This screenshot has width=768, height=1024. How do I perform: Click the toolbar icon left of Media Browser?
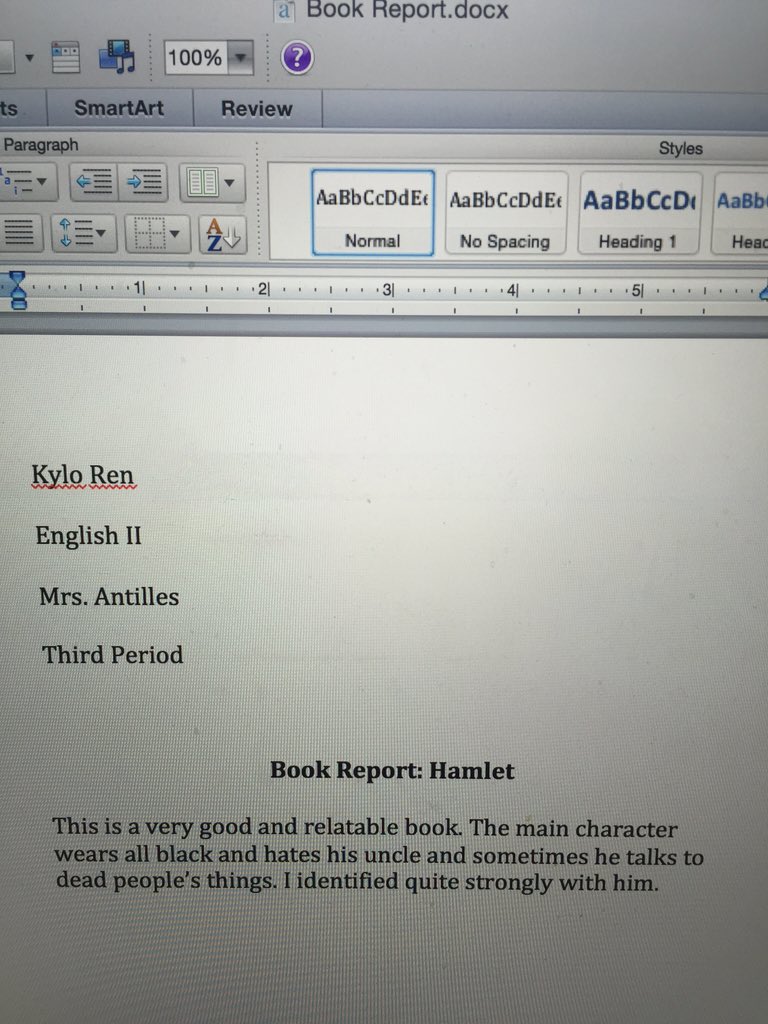65,57
